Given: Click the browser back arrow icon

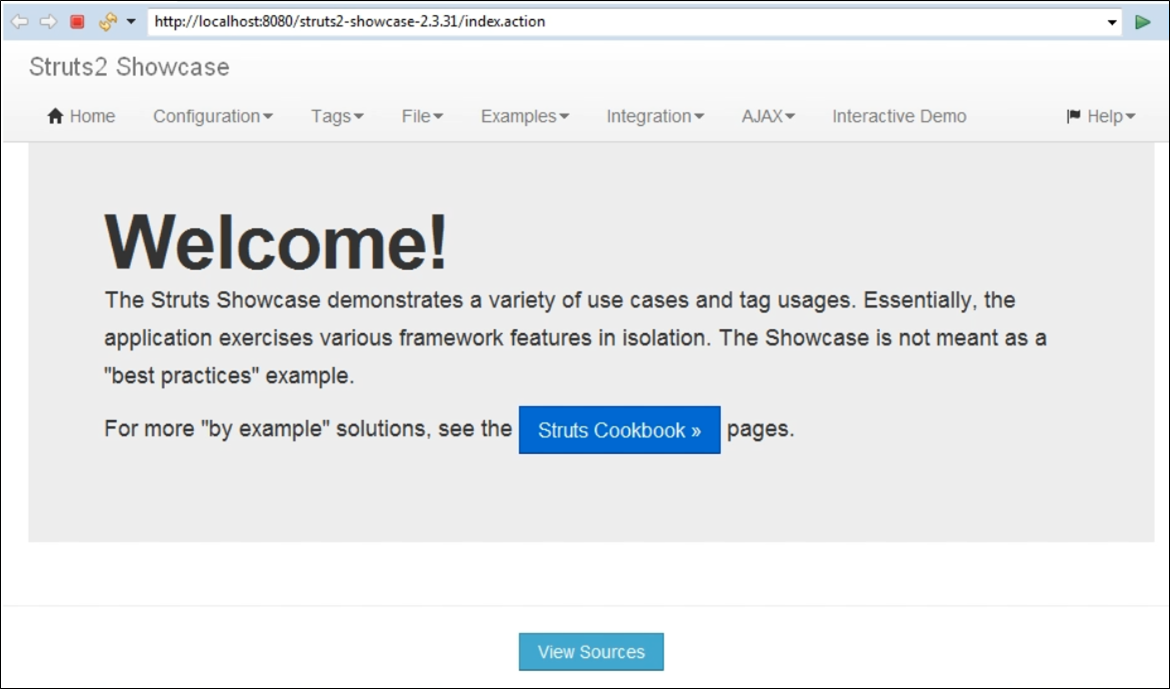Looking at the screenshot, I should [19, 22].
